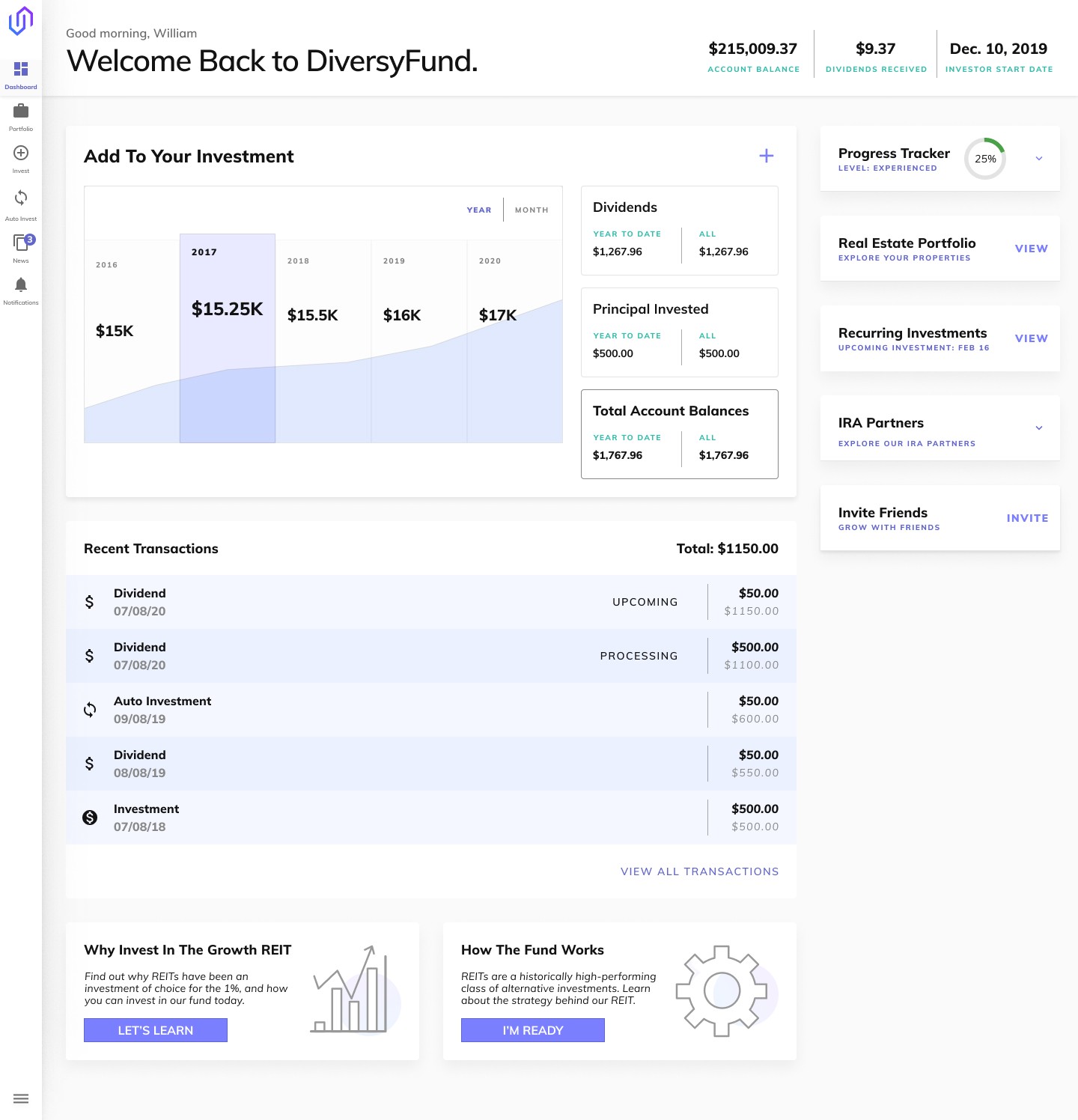Select the 2017 column in chart
This screenshot has height=1120, width=1078.
click(x=228, y=338)
